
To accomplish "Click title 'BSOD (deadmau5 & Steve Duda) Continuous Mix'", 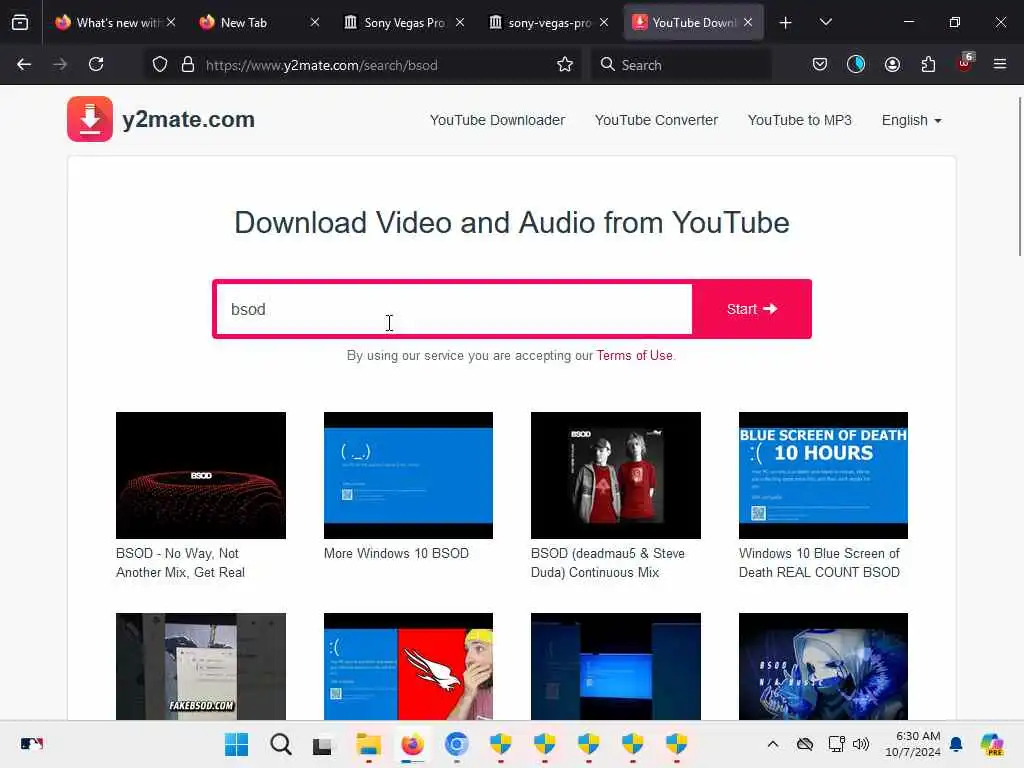I will tap(608, 562).
